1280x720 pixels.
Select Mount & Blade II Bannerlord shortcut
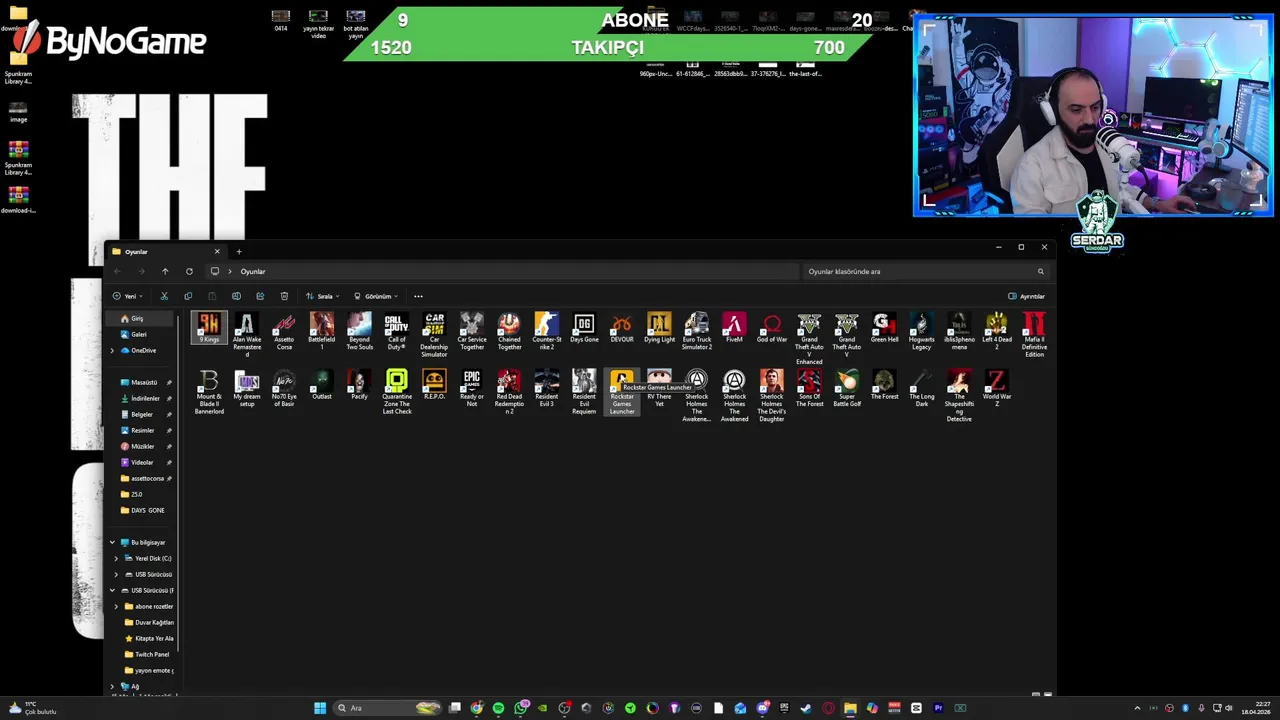pos(209,392)
